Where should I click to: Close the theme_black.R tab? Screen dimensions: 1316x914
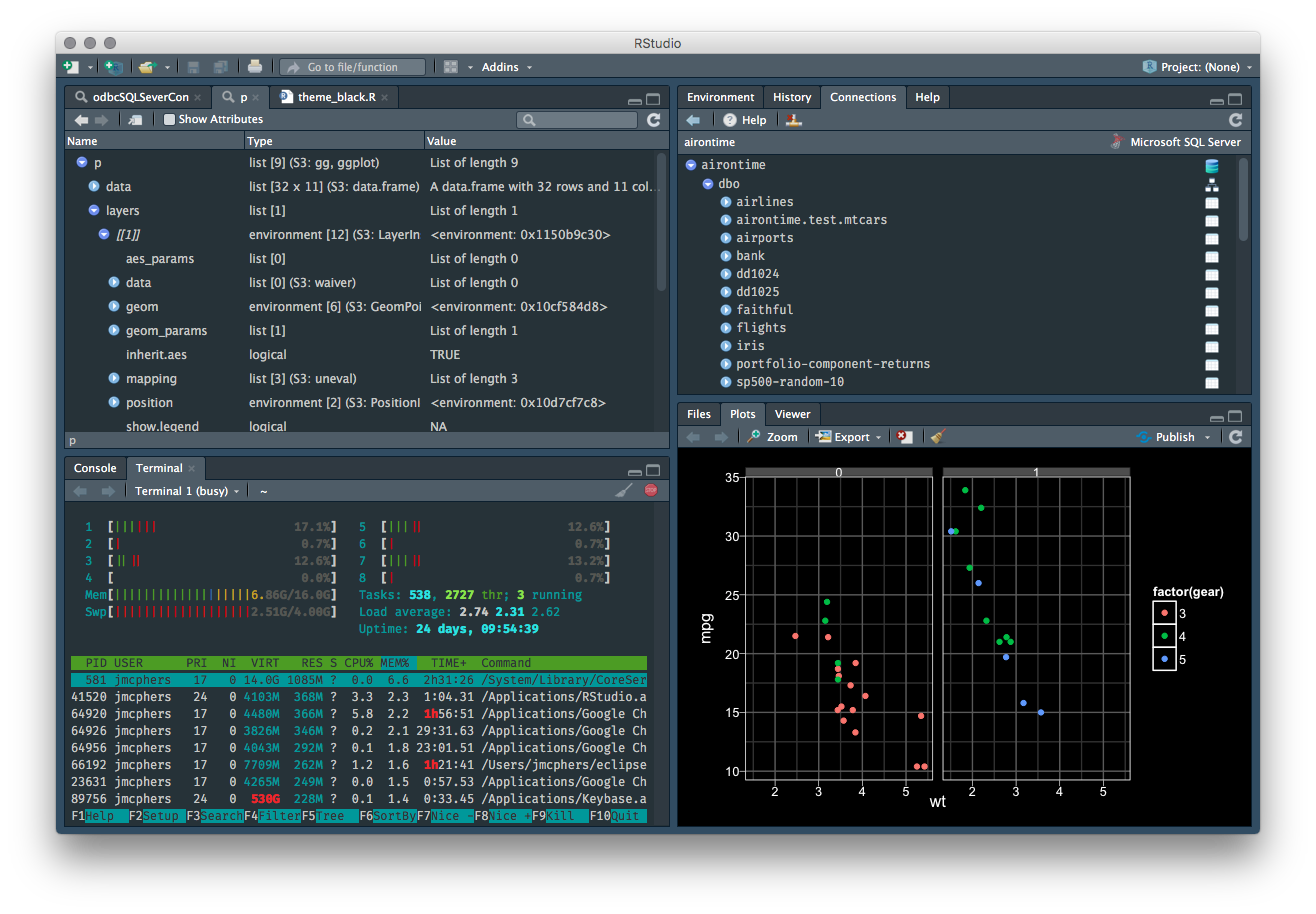click(384, 97)
